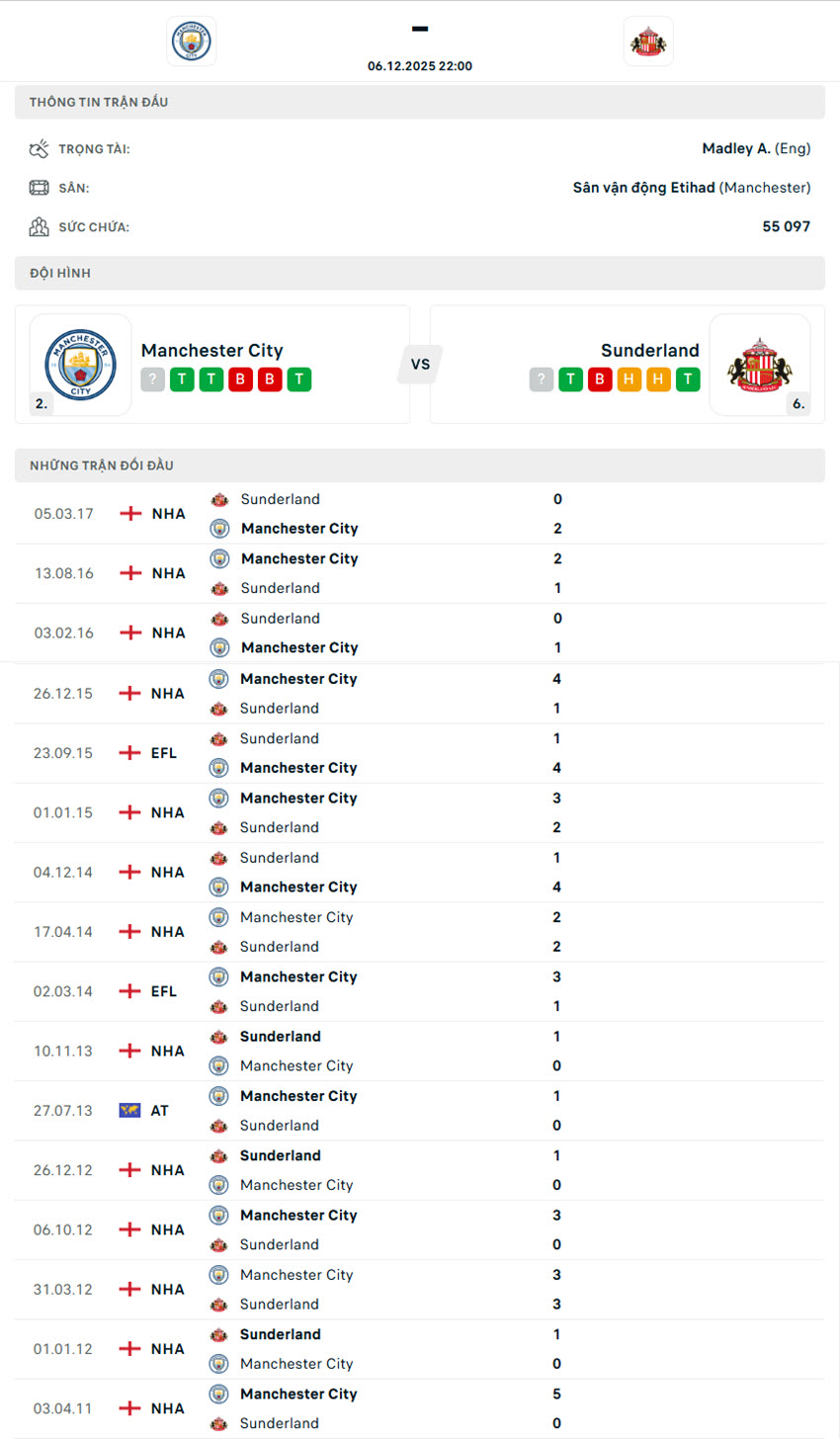Toggle the red B form badge under Sunderland

(599, 379)
